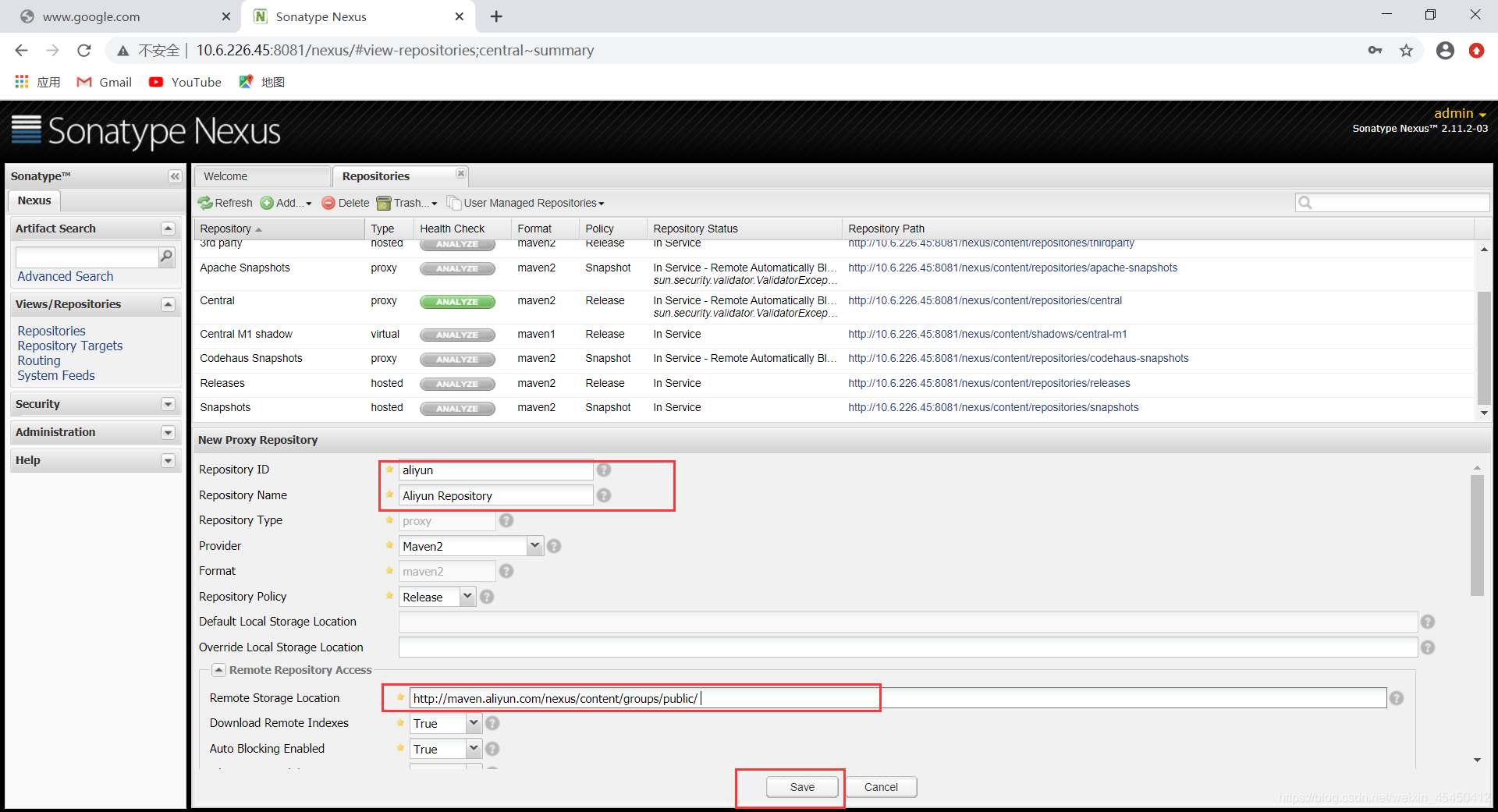The height and width of the screenshot is (812, 1498).
Task: Open the Repository Policy dropdown
Action: point(467,597)
